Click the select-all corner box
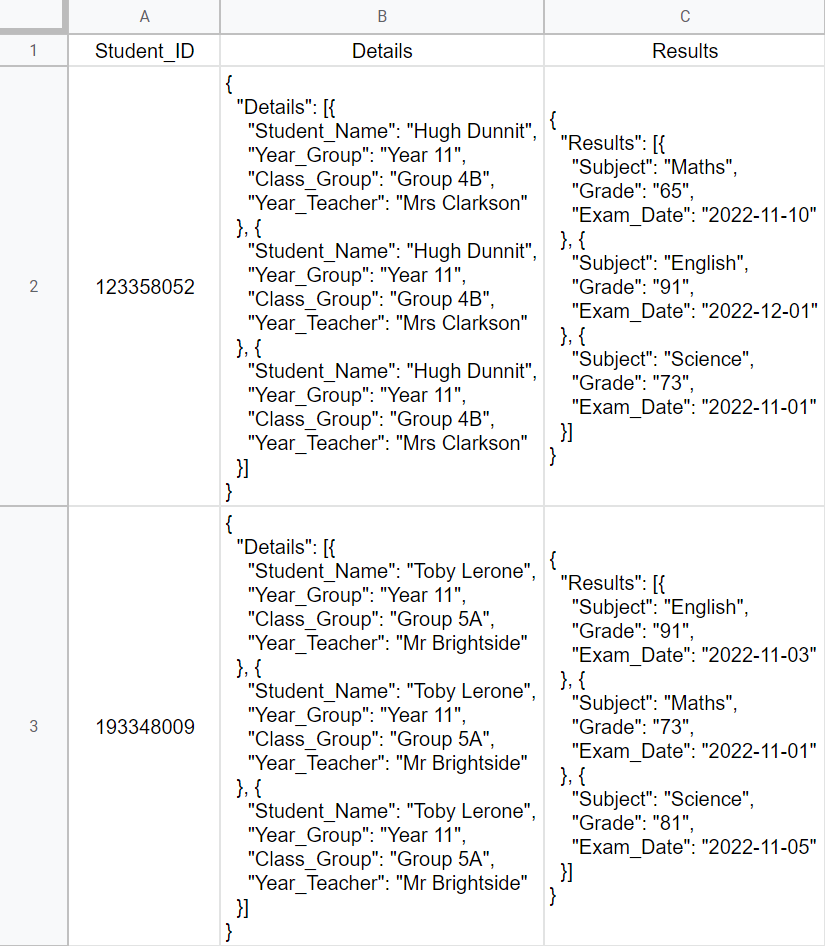The width and height of the screenshot is (825, 946). [33, 15]
